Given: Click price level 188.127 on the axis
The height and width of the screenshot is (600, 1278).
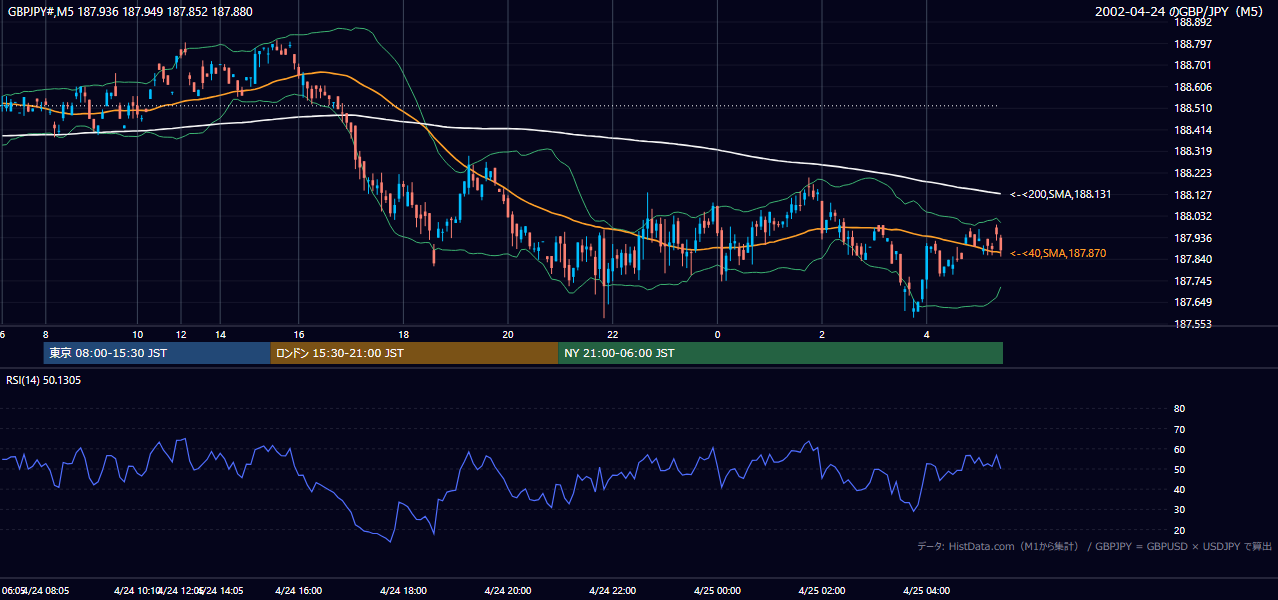Looking at the screenshot, I should tap(1192, 195).
